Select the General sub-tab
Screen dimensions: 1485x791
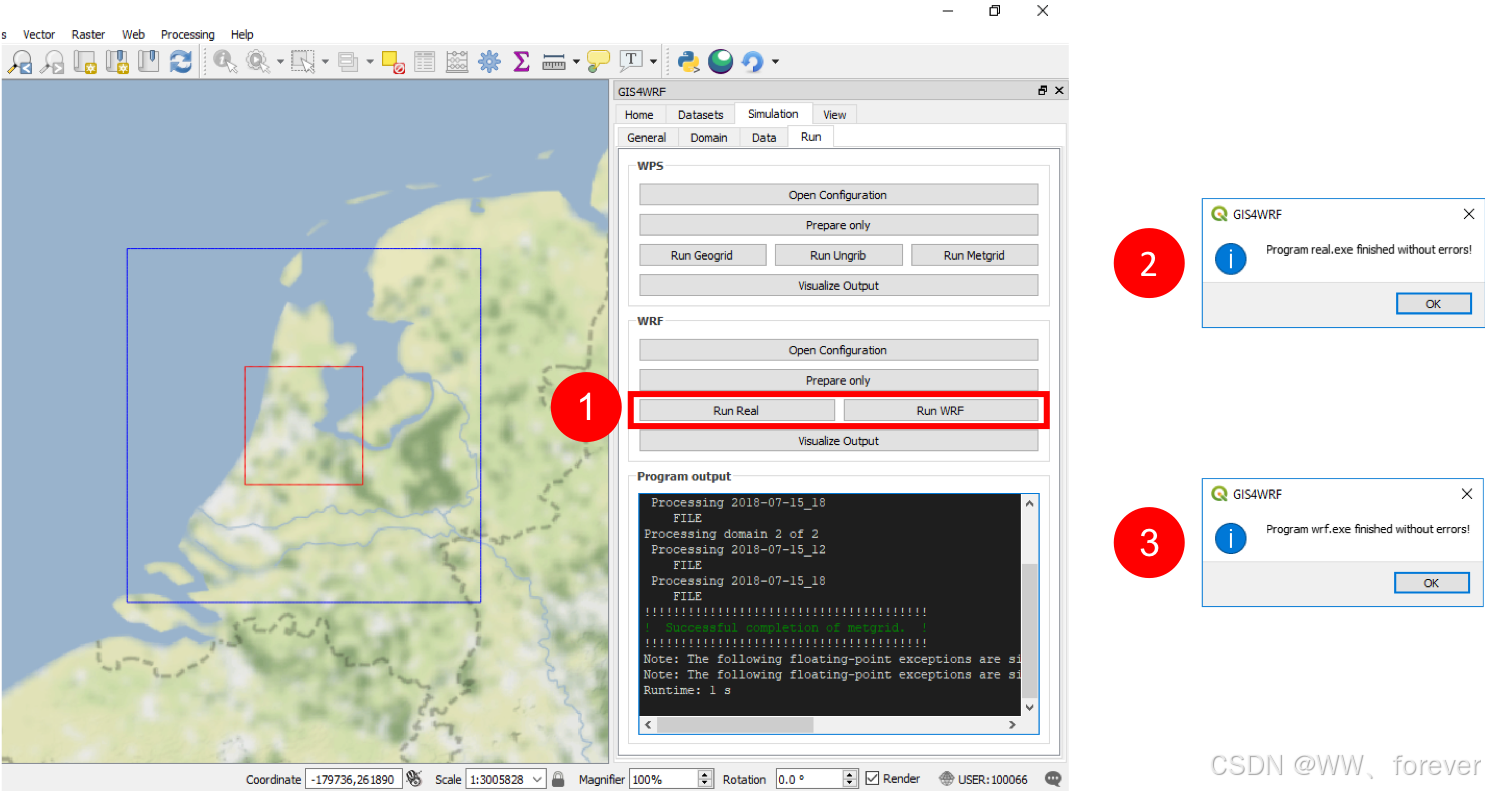(647, 138)
